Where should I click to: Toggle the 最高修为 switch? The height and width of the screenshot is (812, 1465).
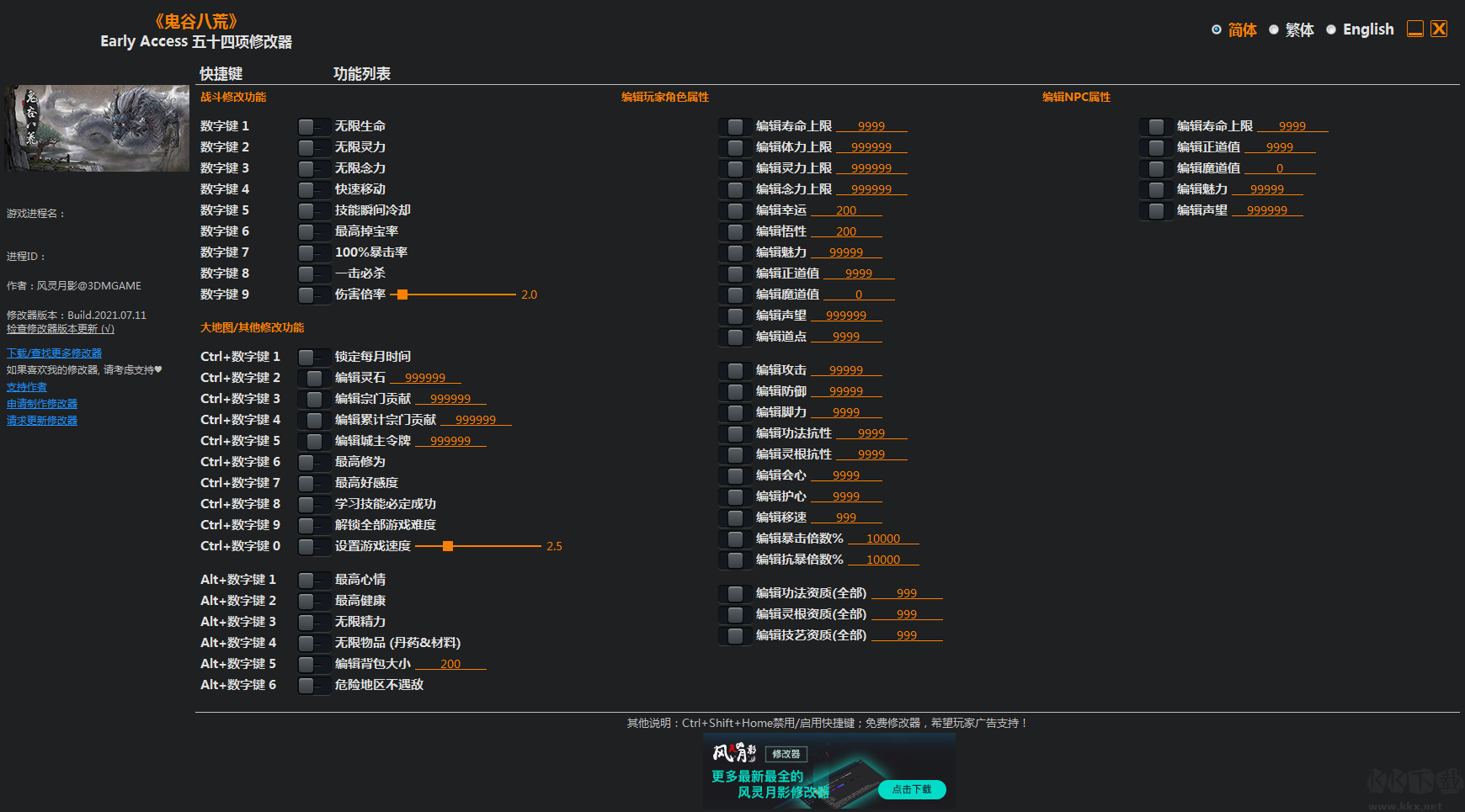pos(312,462)
